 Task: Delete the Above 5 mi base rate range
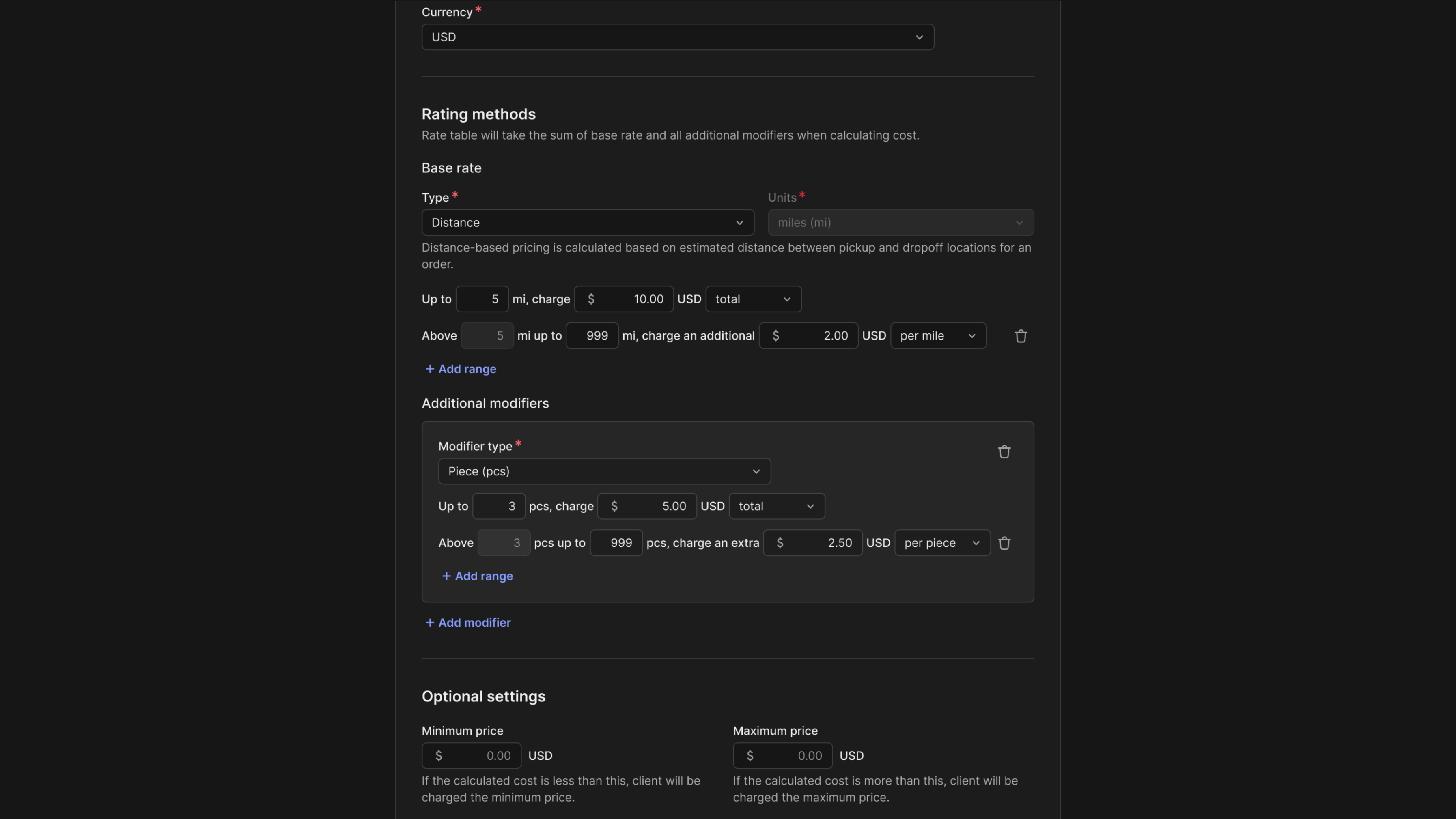[1020, 335]
